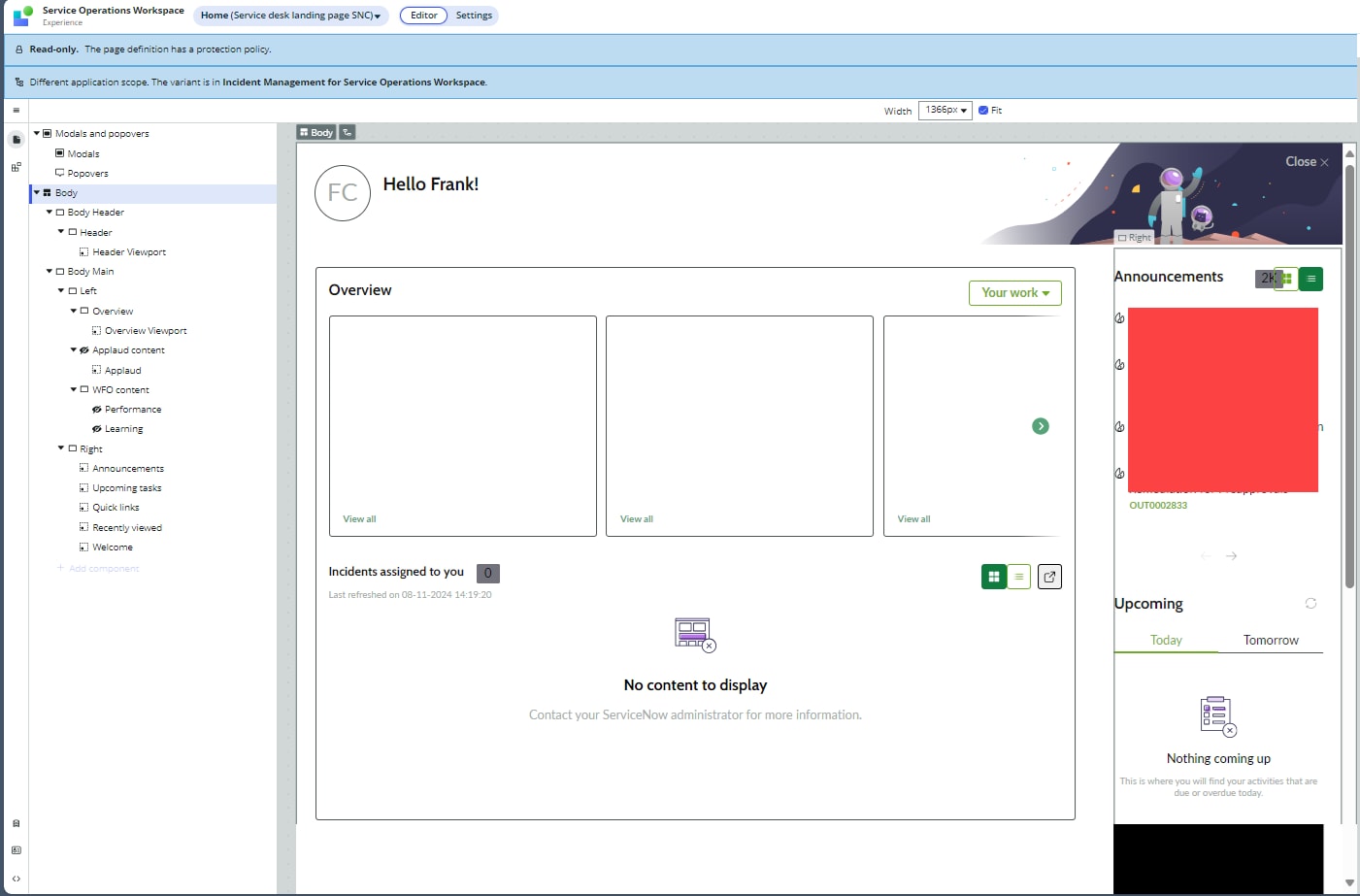The height and width of the screenshot is (896, 1360).
Task: Go to previous Announcements page arrow
Action: point(1206,556)
